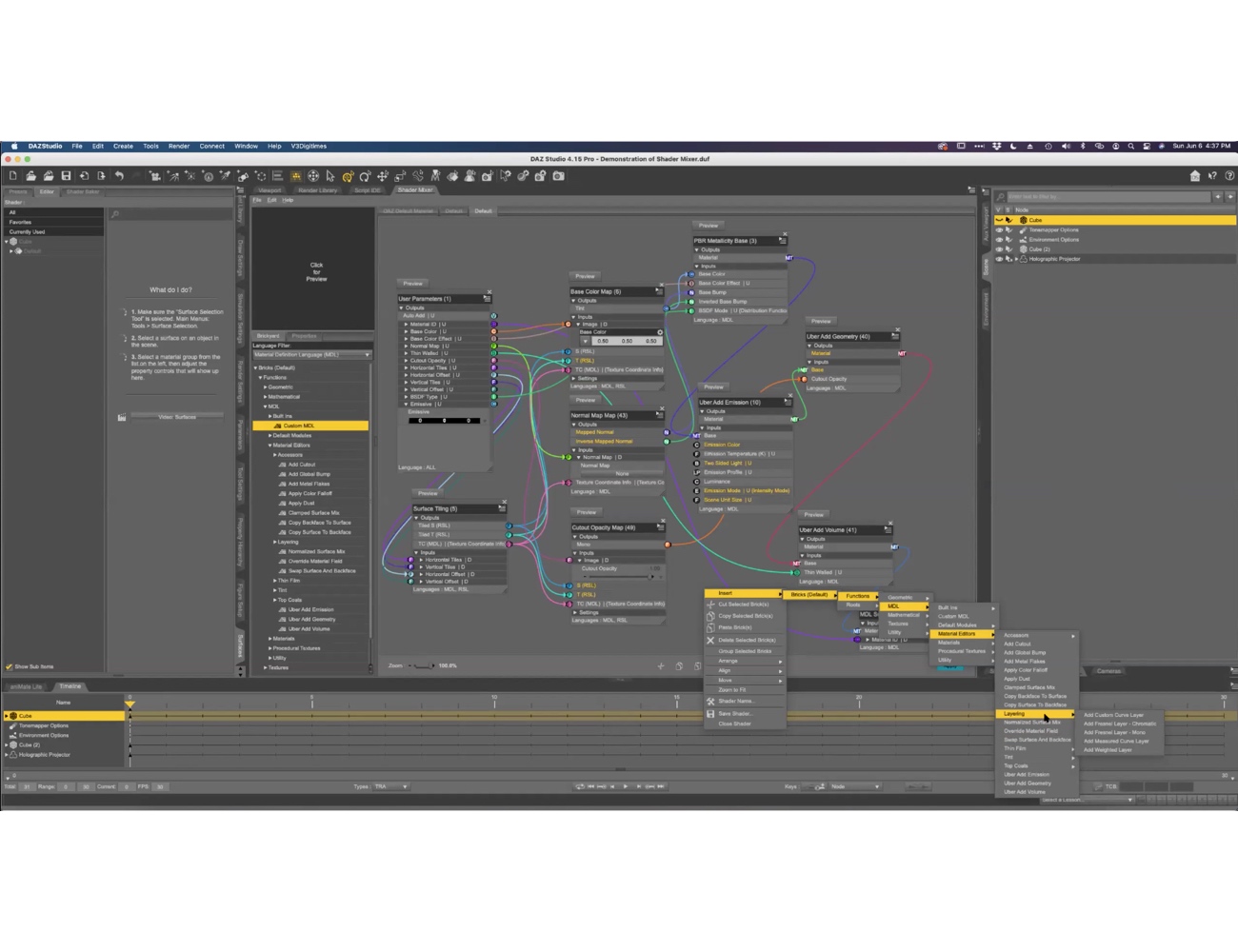This screenshot has width=1238, height=952.
Task: Open the Types TRA dropdown
Action: pyautogui.click(x=391, y=786)
